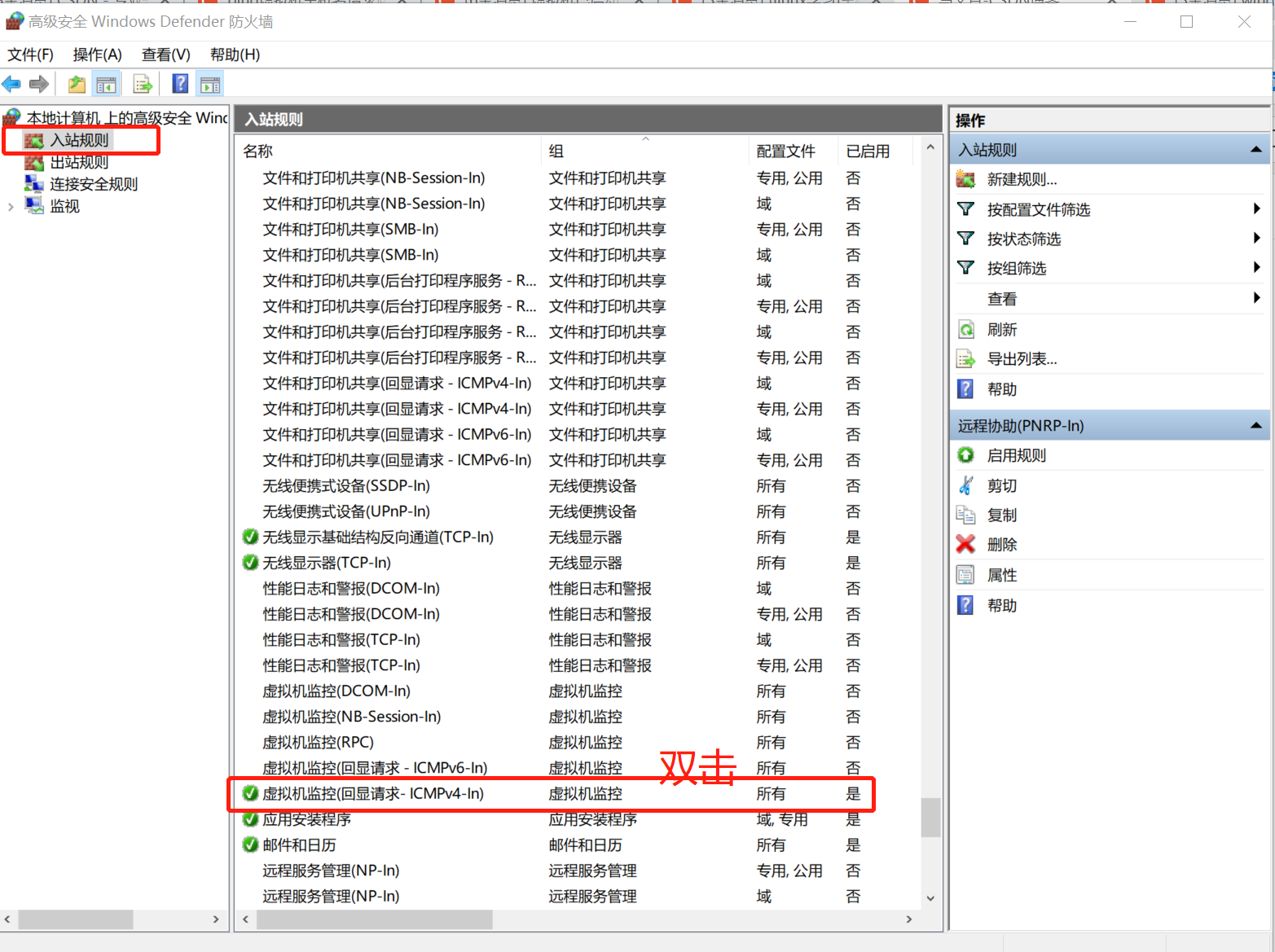This screenshot has width=1275, height=952.
Task: Click the green check icon beside 应用安装程序
Action: coord(251,818)
